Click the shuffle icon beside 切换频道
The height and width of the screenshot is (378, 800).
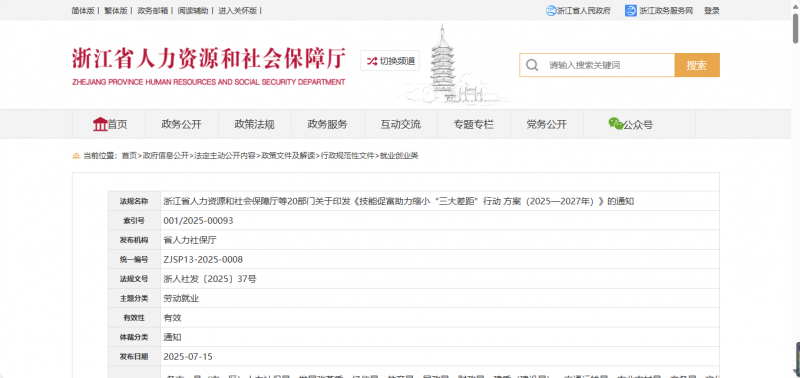[x=372, y=61]
